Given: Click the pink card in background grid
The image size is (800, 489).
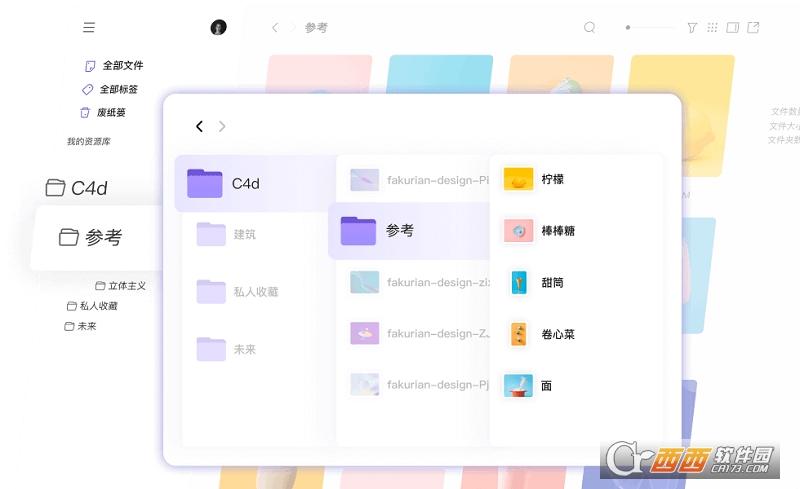Looking at the screenshot, I should coord(319,74).
